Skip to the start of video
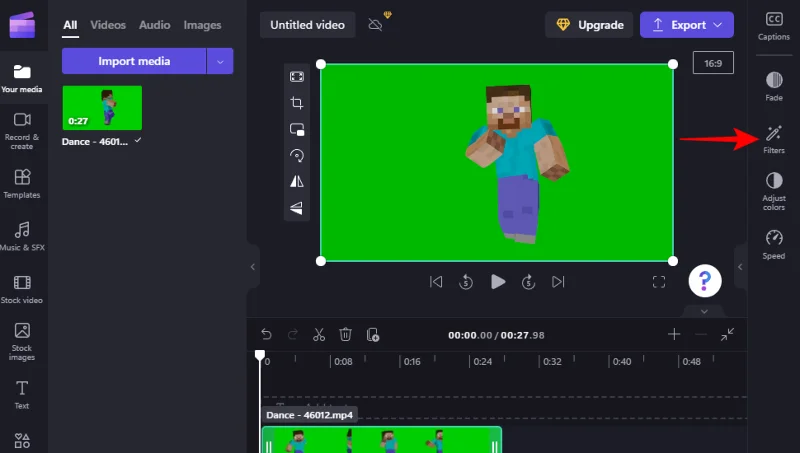Image resolution: width=800 pixels, height=453 pixels. coord(436,282)
